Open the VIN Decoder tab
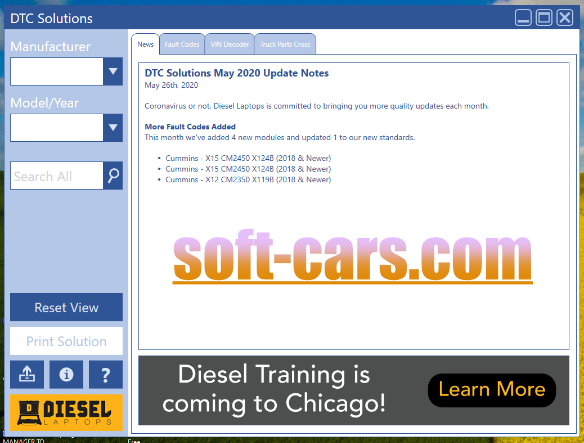 [229, 44]
